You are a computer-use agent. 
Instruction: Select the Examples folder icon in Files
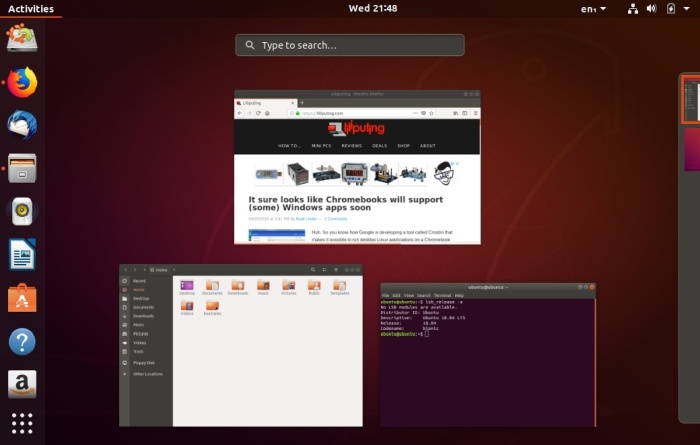click(x=212, y=308)
